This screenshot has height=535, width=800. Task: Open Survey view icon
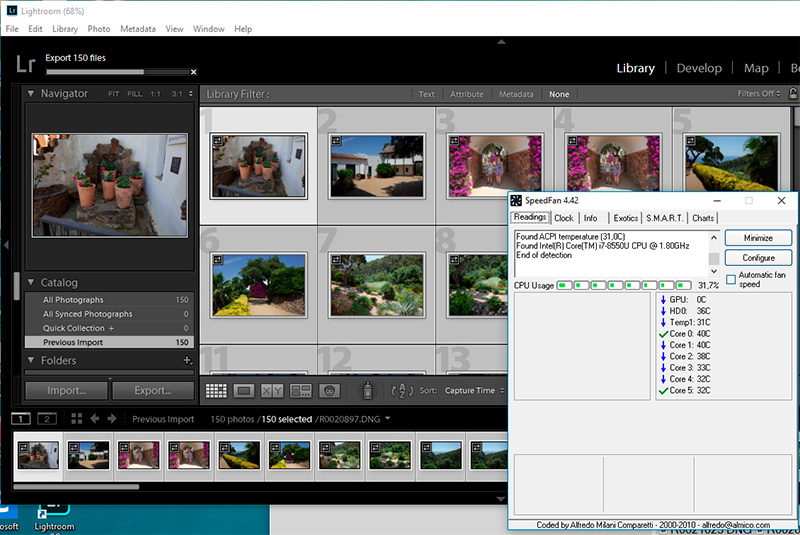tap(301, 391)
